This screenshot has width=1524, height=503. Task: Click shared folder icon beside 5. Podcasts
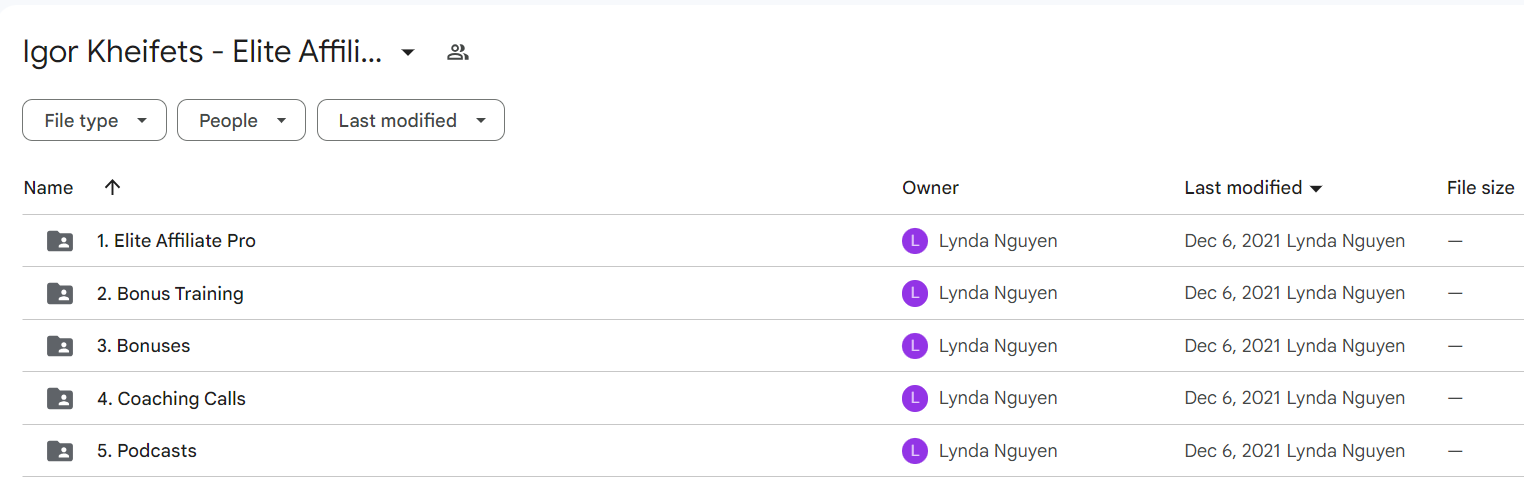click(x=60, y=451)
